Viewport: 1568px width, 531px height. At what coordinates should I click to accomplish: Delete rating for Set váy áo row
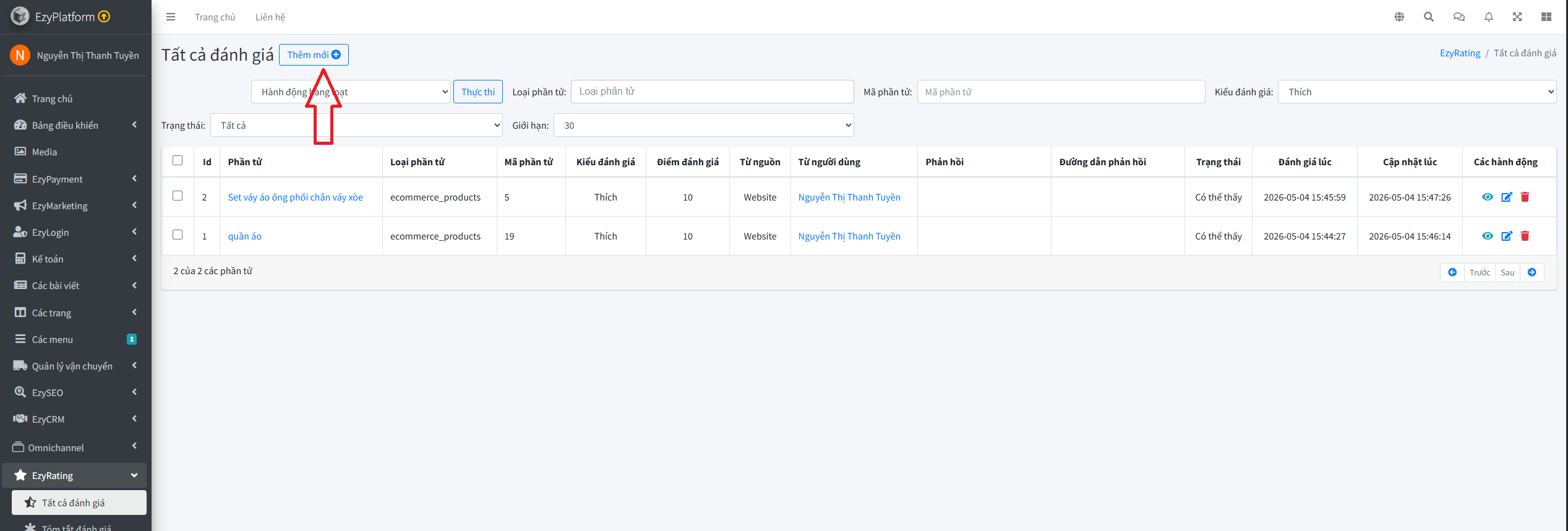[1525, 197]
